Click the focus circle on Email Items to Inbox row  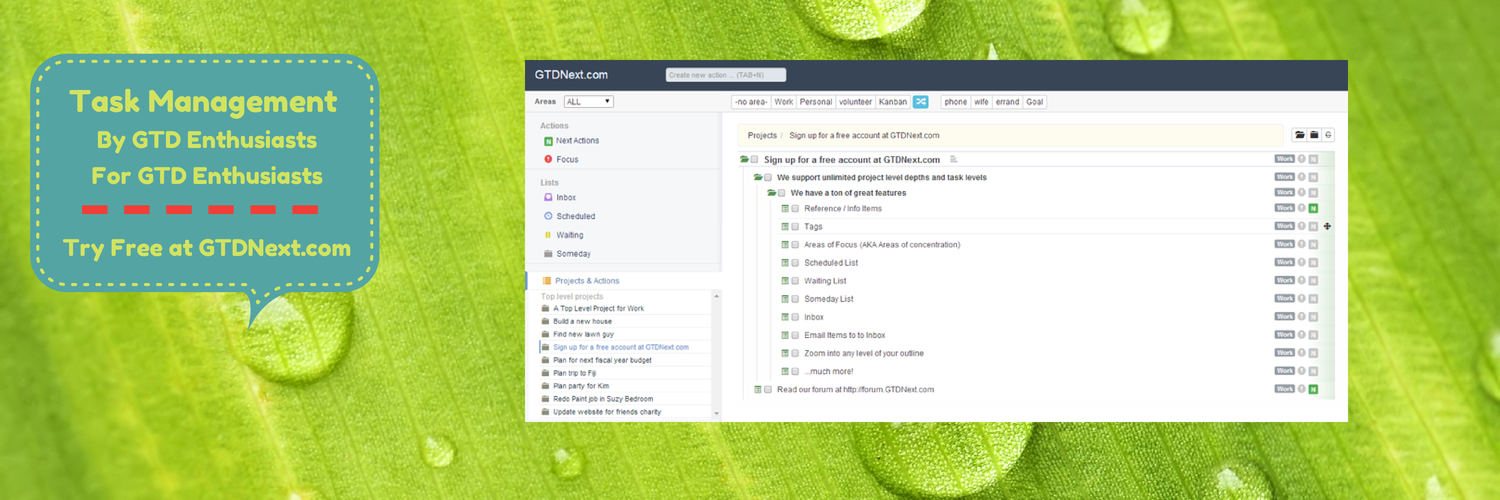(1302, 335)
